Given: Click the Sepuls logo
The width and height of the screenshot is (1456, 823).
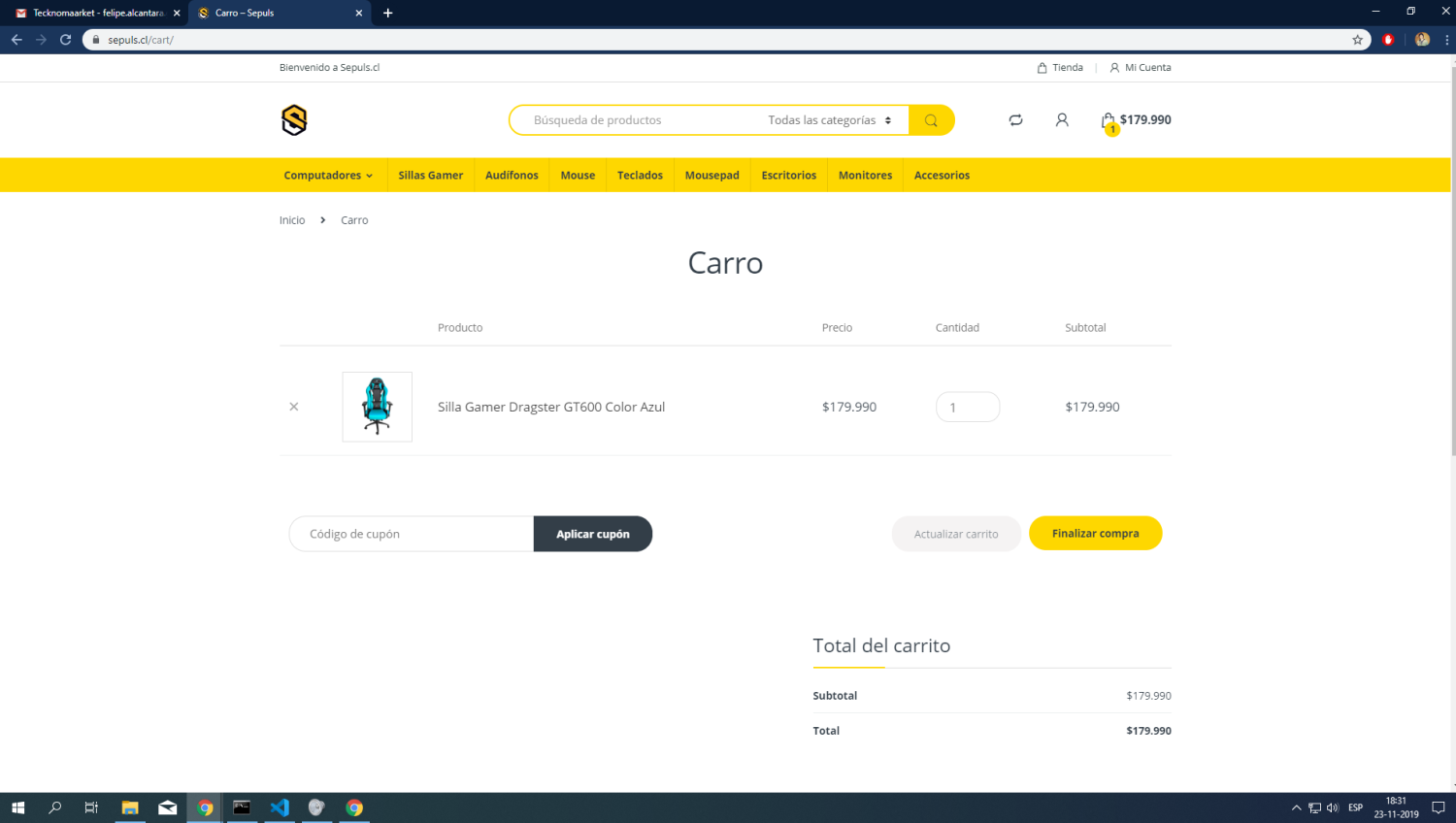Looking at the screenshot, I should click(294, 120).
